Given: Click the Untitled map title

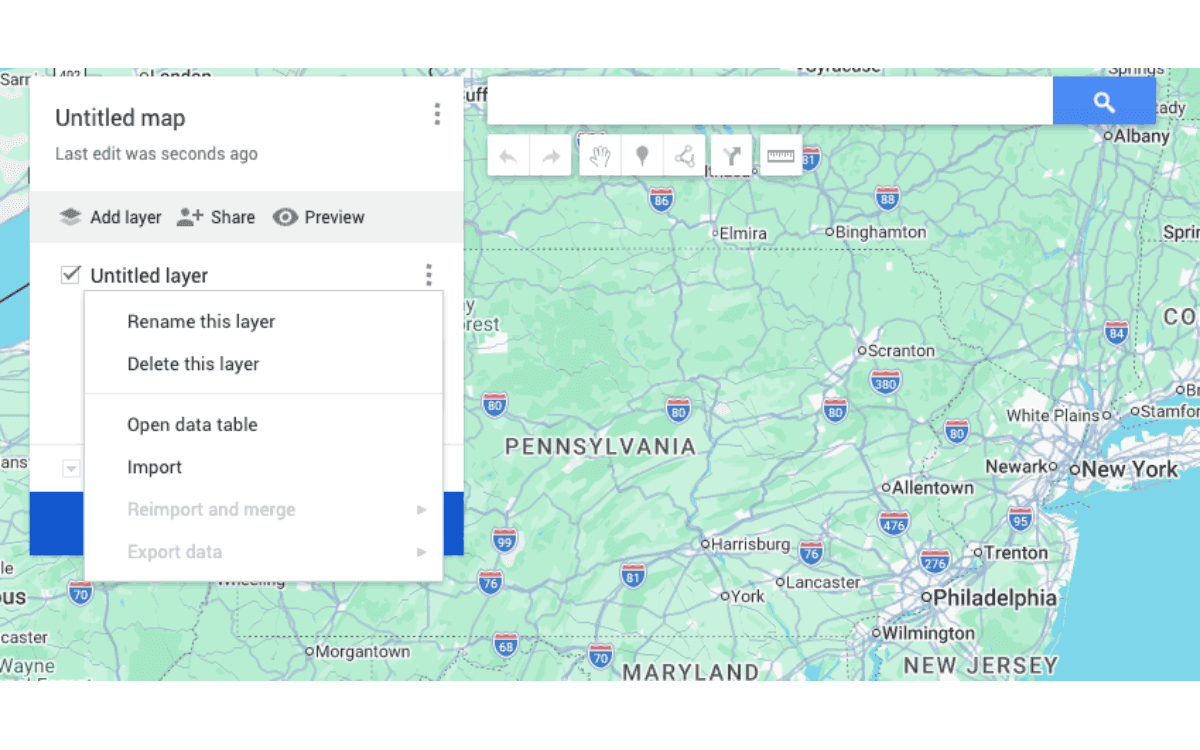Looking at the screenshot, I should coord(120,118).
